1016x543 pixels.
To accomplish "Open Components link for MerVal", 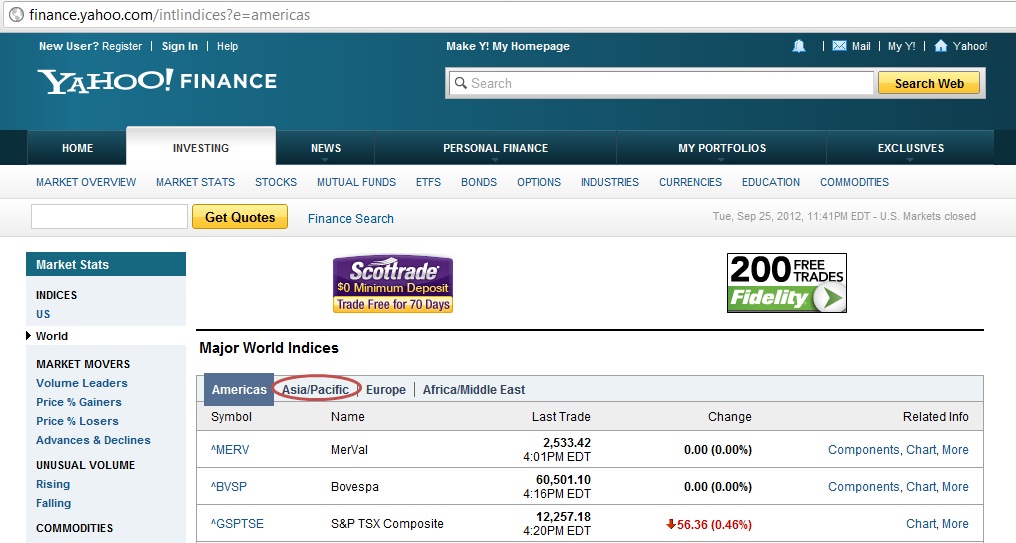I will pos(863,450).
